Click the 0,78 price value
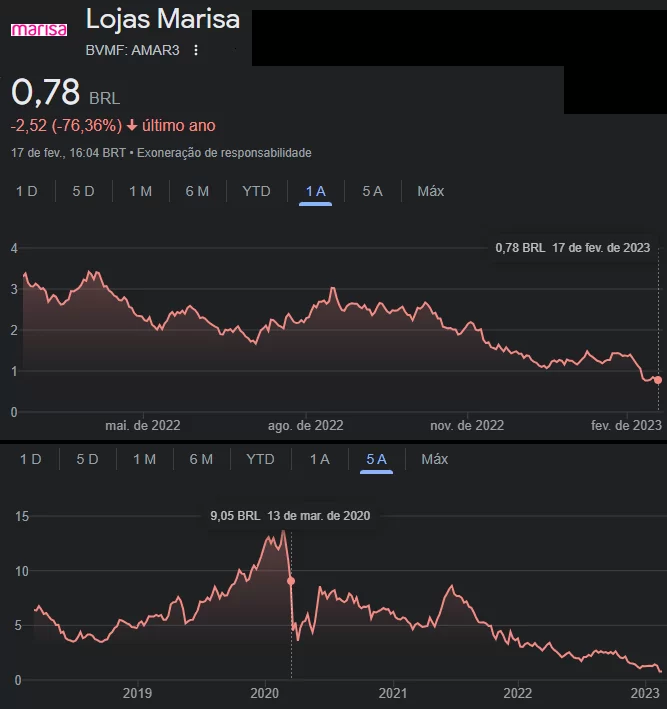Image resolution: width=667 pixels, height=709 pixels. (x=46, y=92)
